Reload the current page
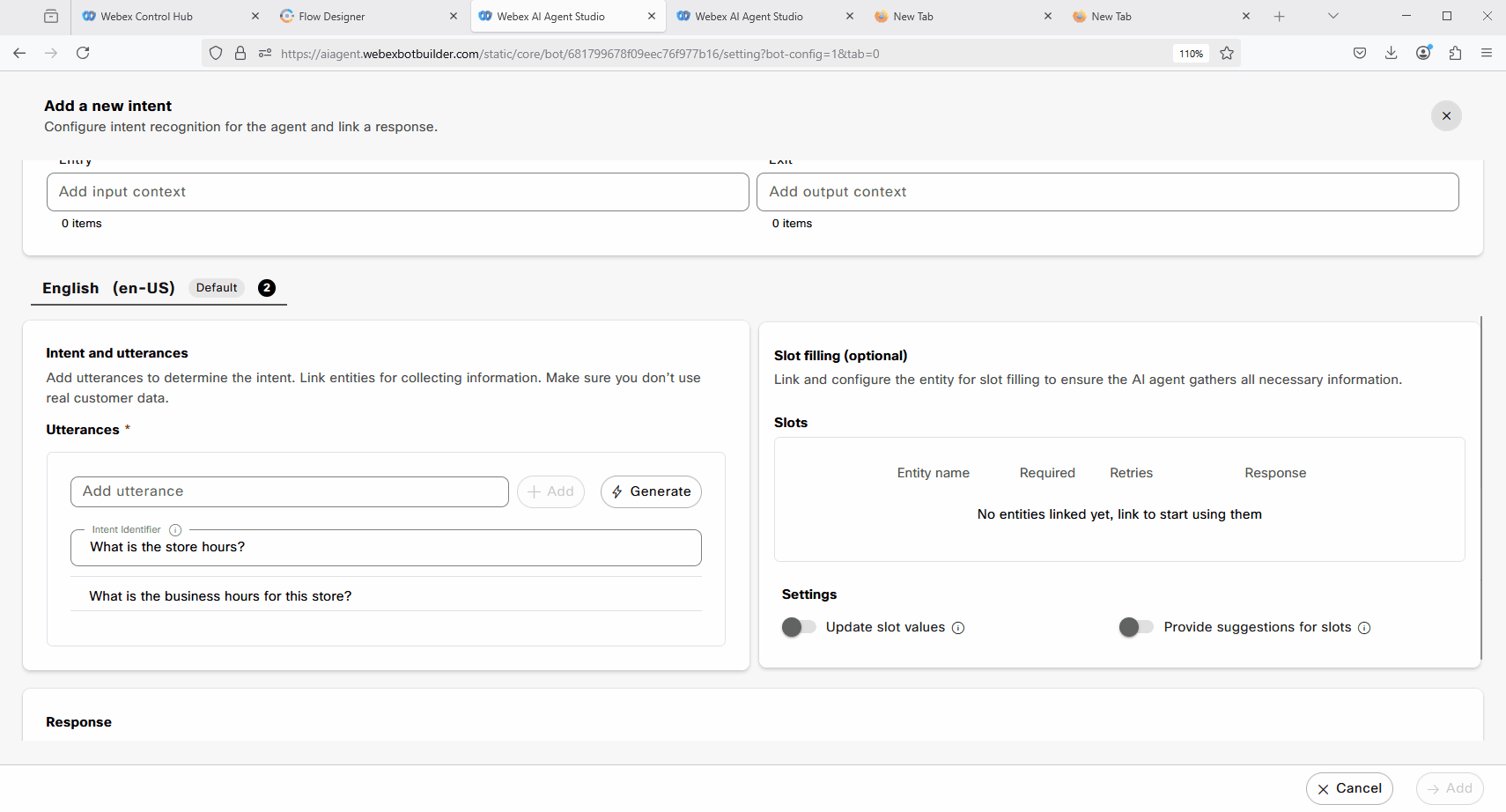Screen dimensions: 1506x812 [83, 54]
